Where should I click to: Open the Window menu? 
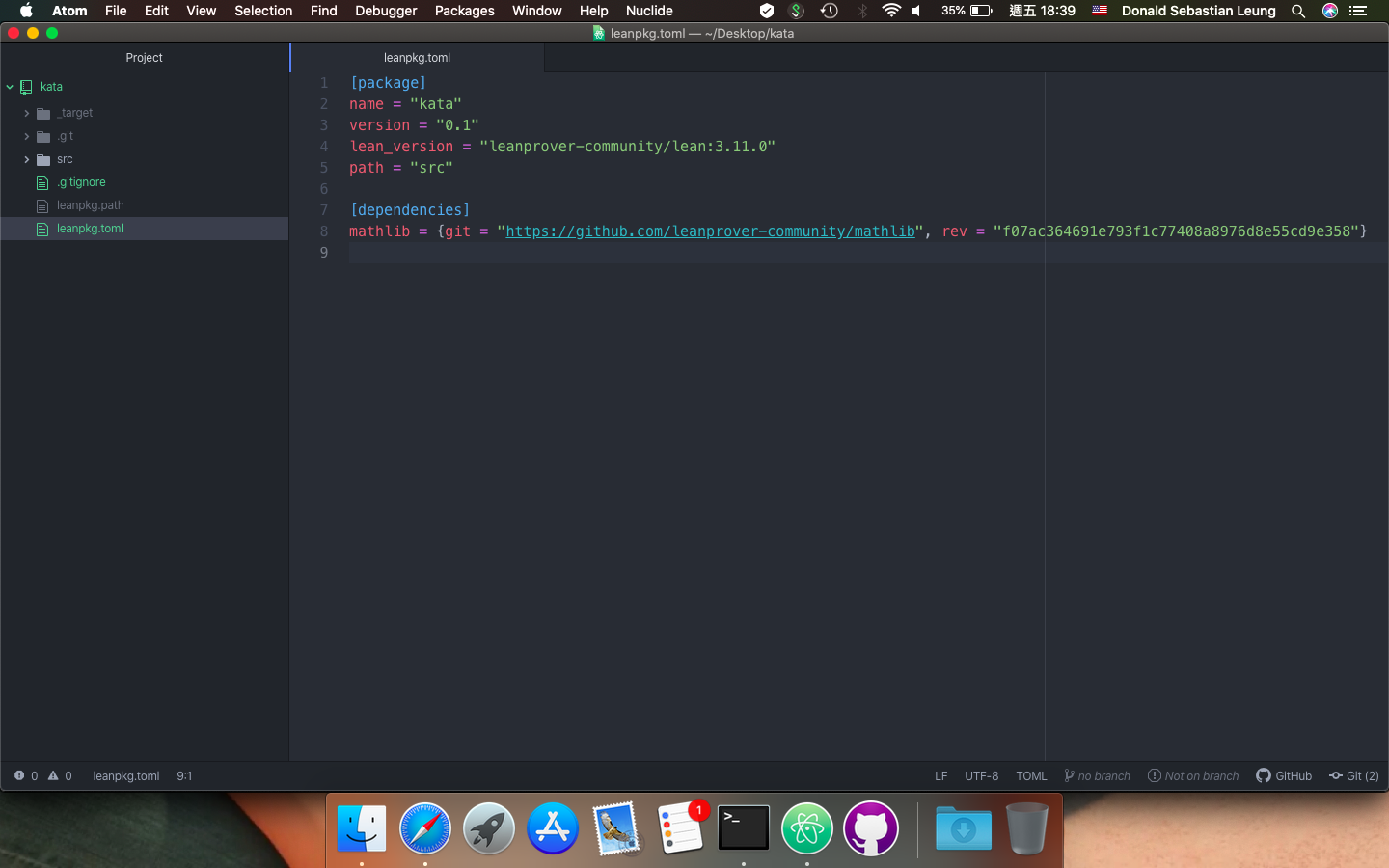pyautogui.click(x=536, y=11)
